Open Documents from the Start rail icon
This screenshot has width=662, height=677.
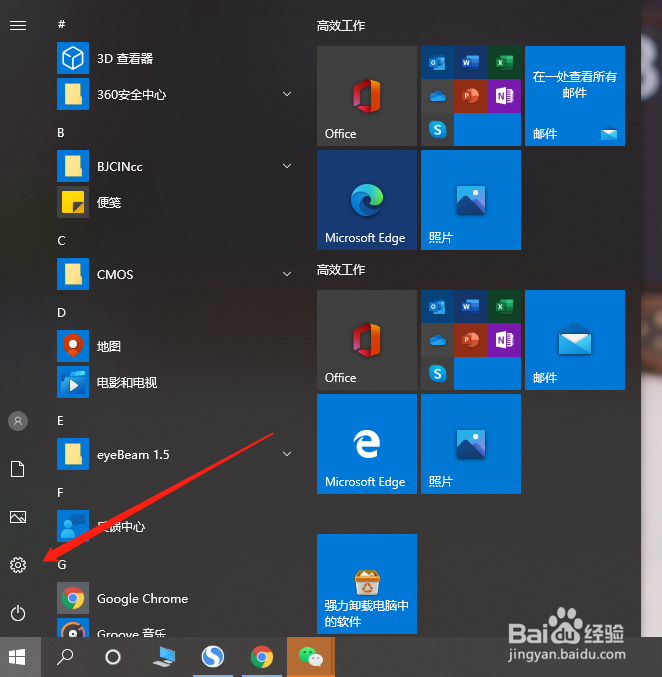click(x=18, y=469)
